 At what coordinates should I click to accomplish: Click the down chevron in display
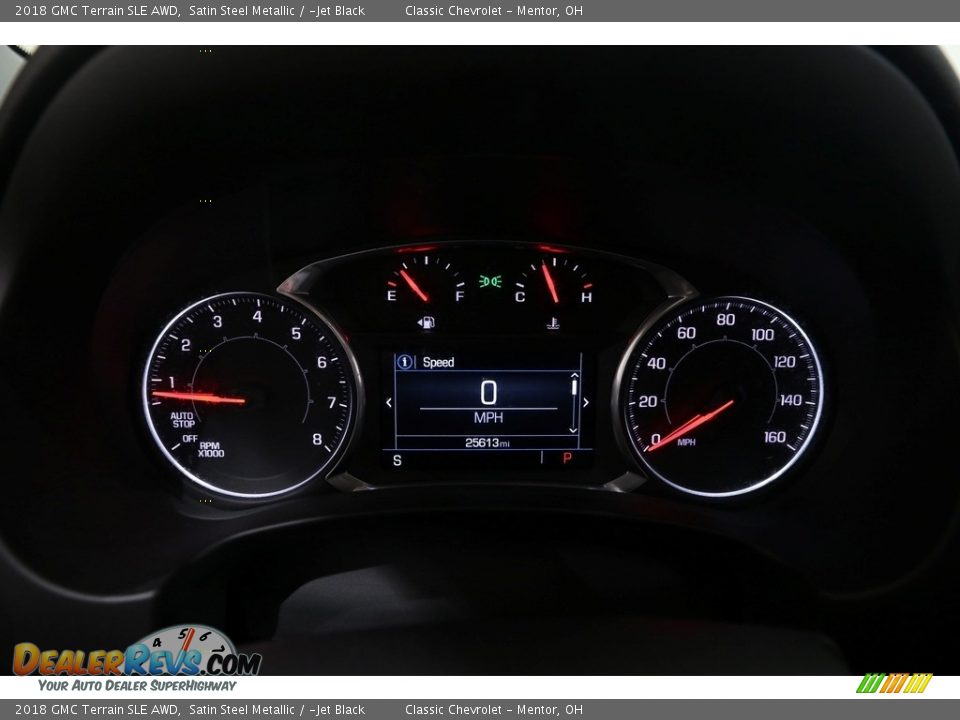pos(573,429)
